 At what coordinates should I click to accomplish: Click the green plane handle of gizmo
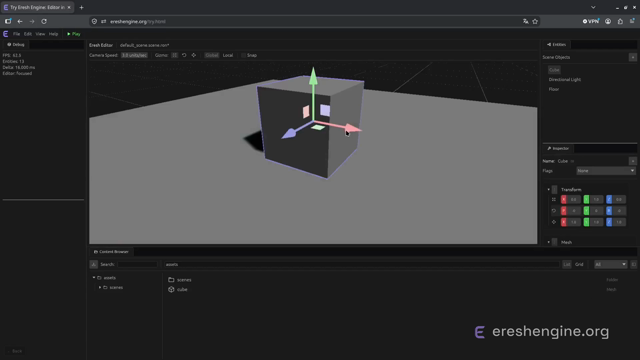click(x=318, y=128)
